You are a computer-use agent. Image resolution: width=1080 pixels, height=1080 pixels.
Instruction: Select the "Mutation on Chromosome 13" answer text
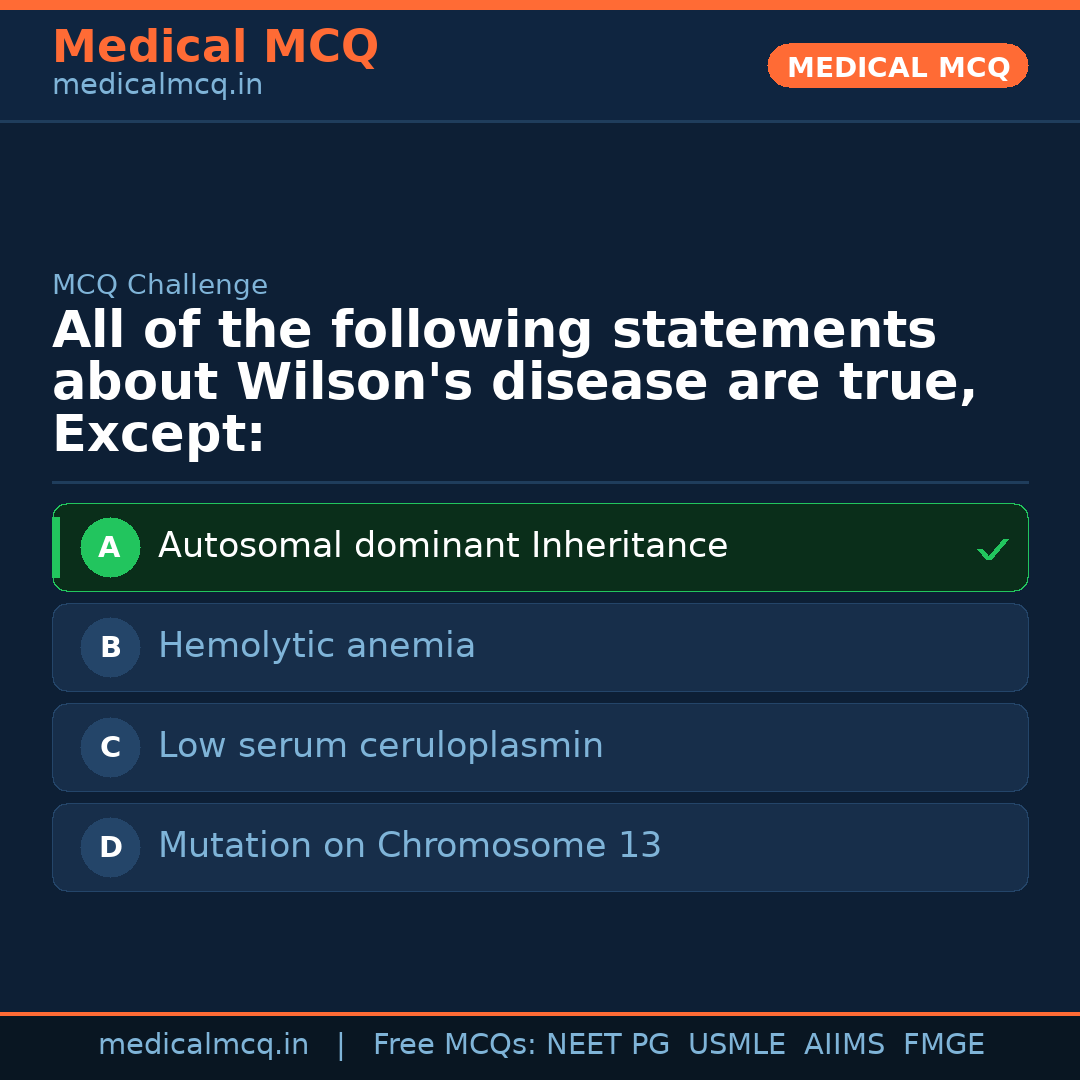click(409, 846)
